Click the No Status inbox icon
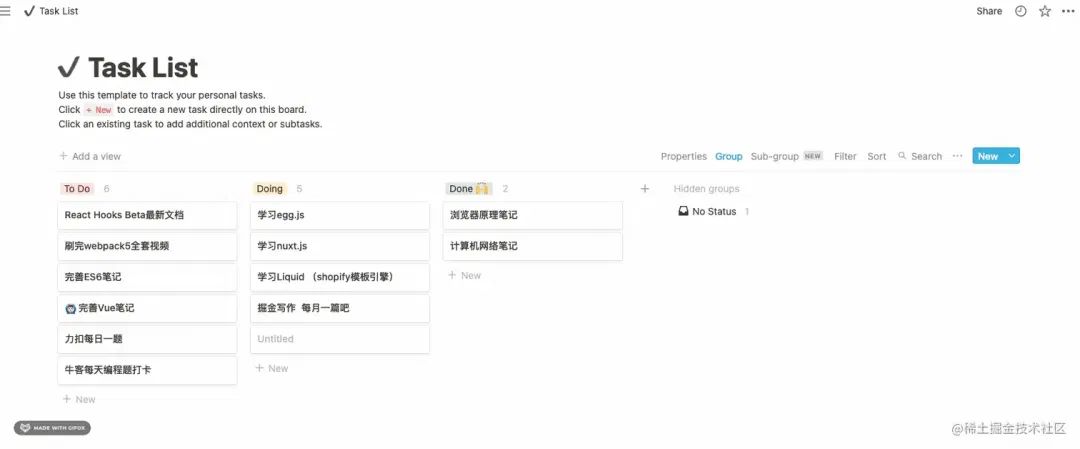The height and width of the screenshot is (449, 1080). pyautogui.click(x=683, y=211)
